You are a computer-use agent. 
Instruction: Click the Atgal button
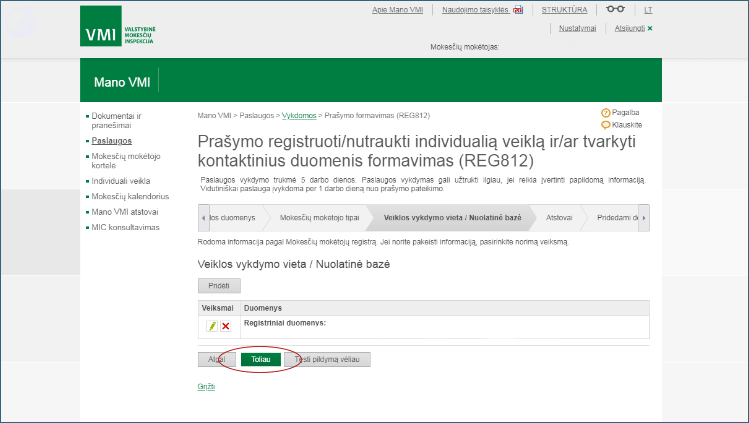pos(217,360)
